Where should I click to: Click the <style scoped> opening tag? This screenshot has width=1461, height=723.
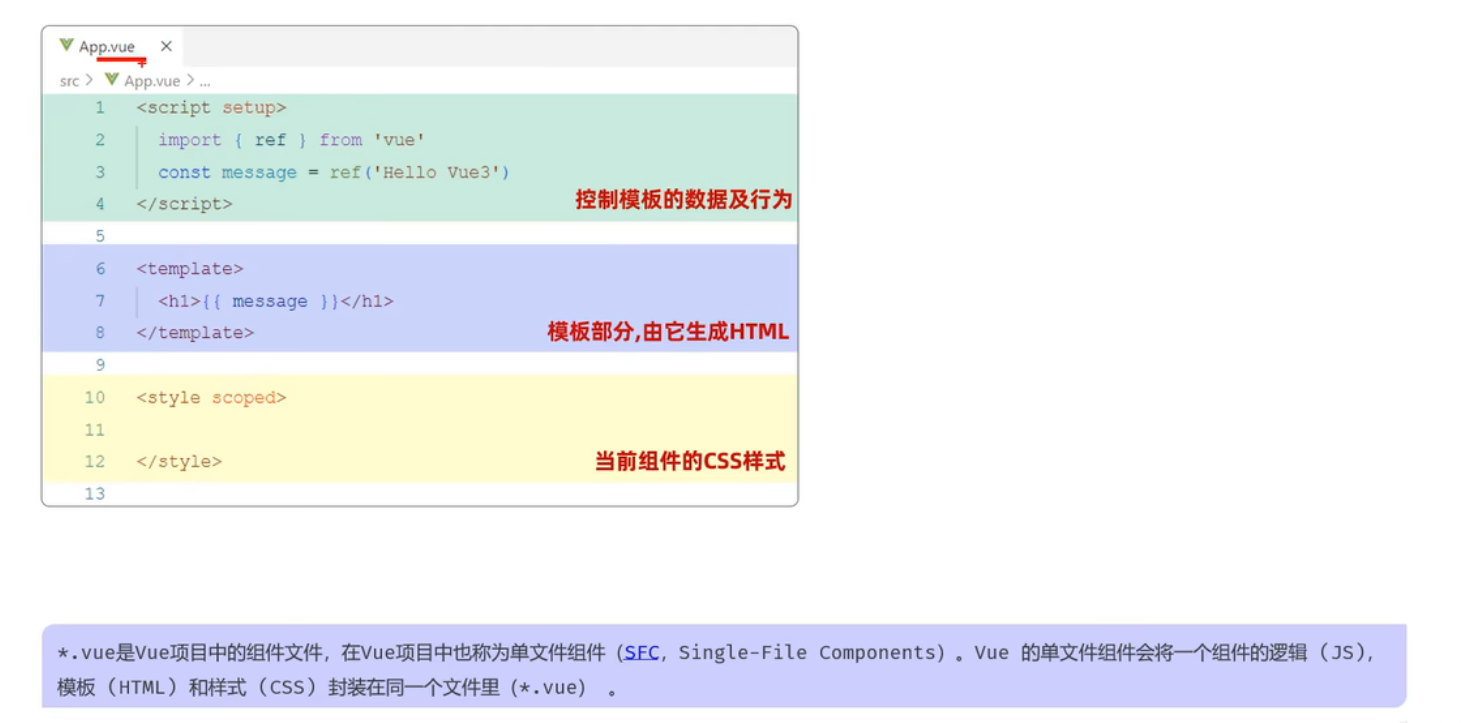tap(211, 398)
